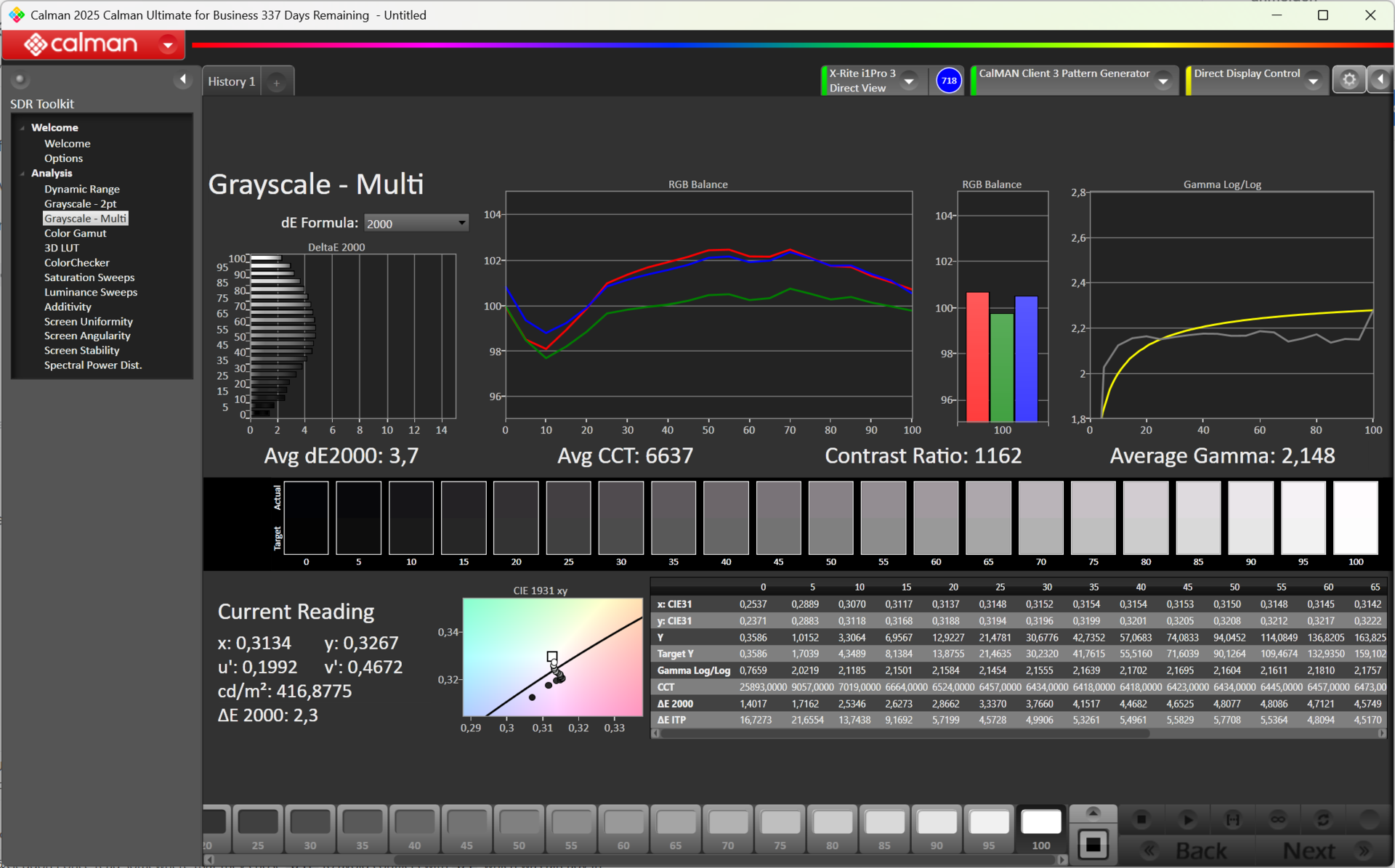
Task: Click the blue 718 meter indicator
Action: (x=949, y=81)
